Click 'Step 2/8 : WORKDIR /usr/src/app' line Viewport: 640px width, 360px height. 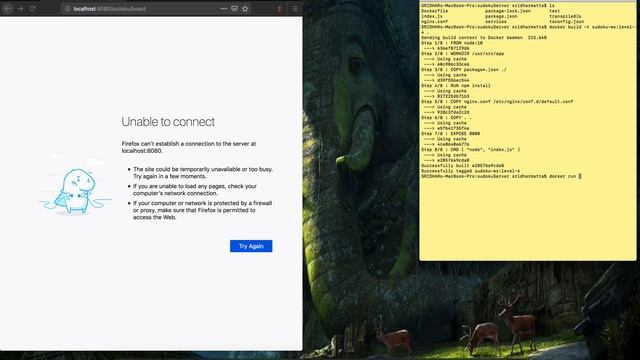point(462,53)
